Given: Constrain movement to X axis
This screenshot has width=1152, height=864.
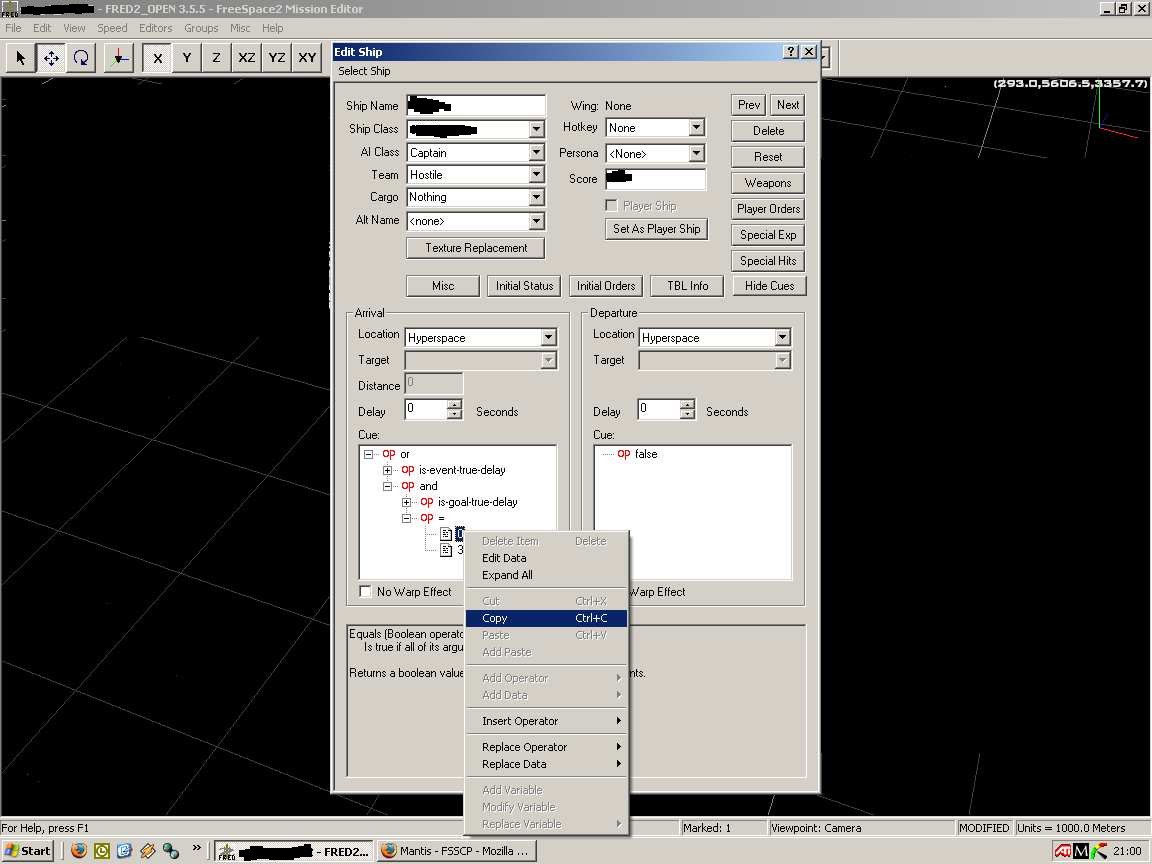Looking at the screenshot, I should pyautogui.click(x=157, y=57).
